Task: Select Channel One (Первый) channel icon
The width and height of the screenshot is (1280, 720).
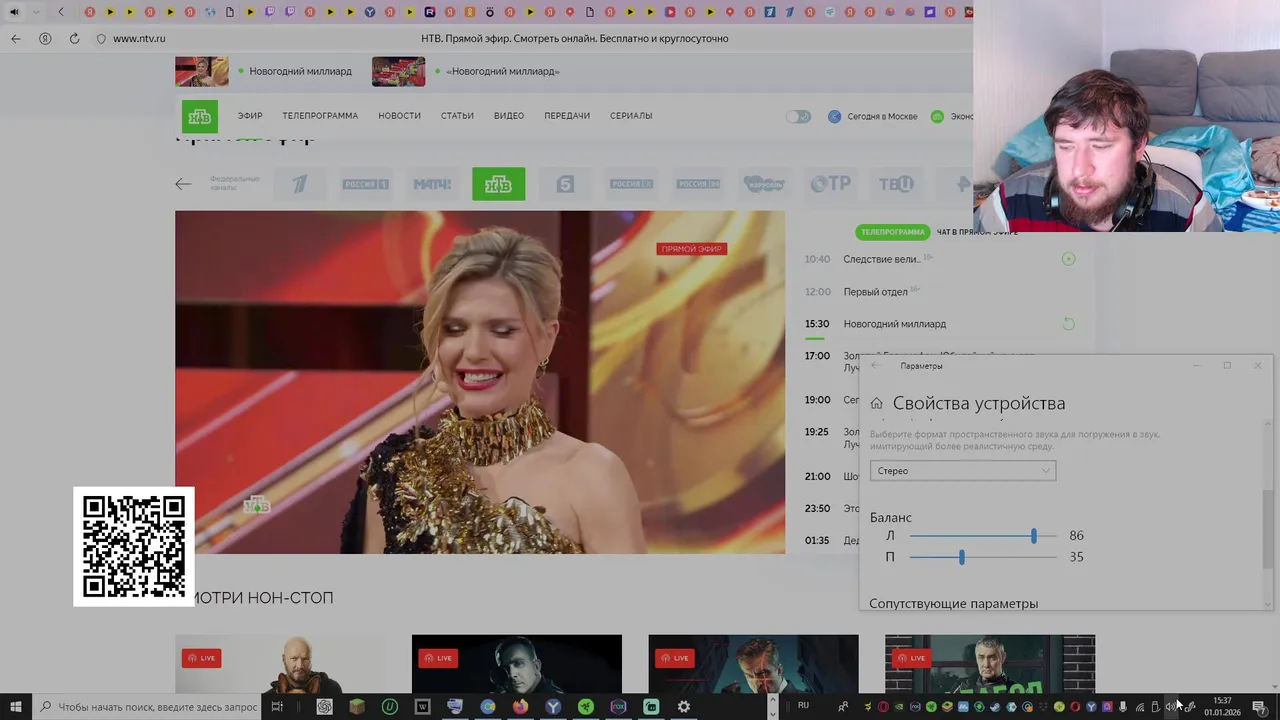Action: (x=300, y=184)
